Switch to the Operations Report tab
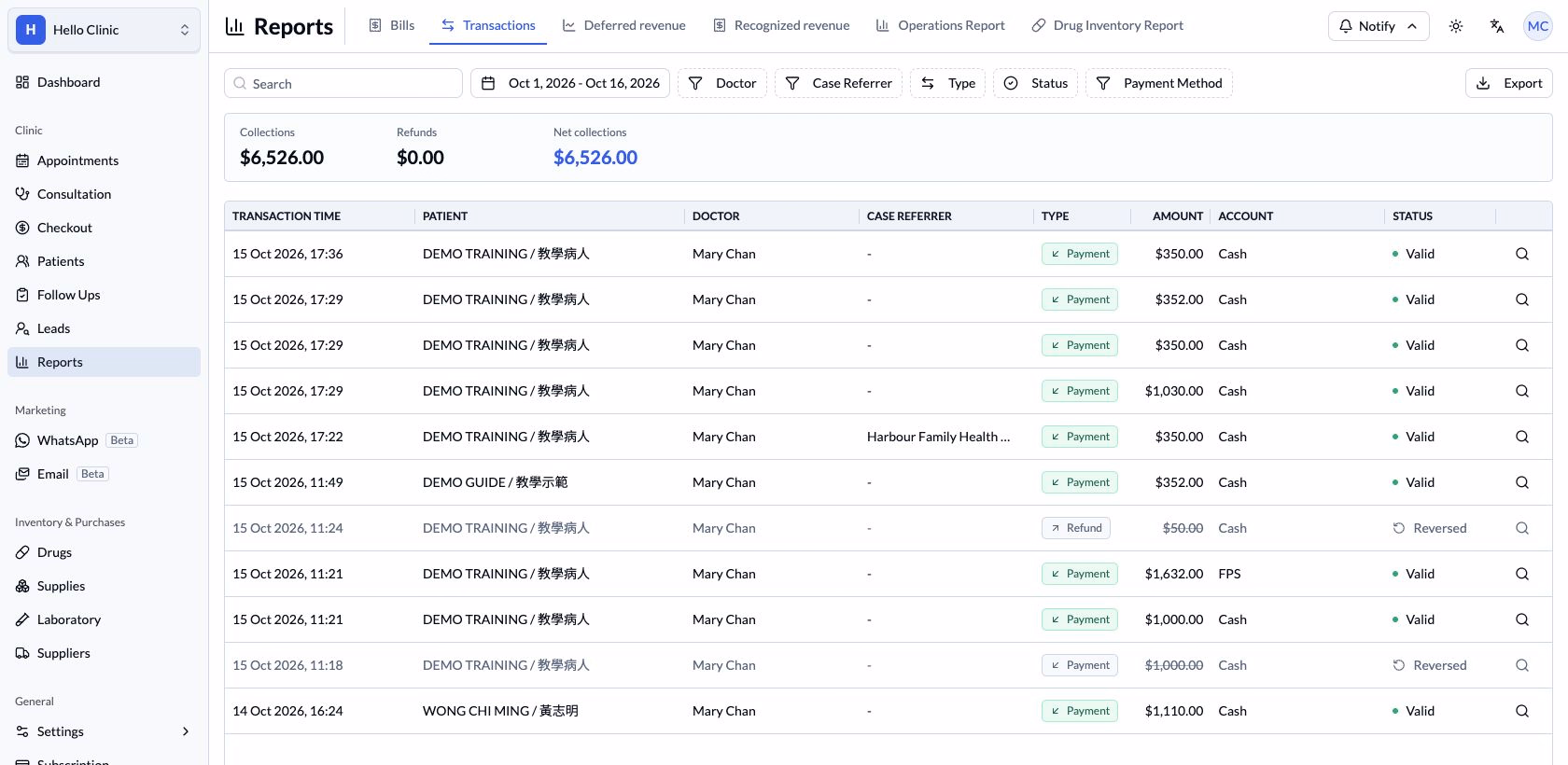This screenshot has height=765, width=1568. pos(941,25)
